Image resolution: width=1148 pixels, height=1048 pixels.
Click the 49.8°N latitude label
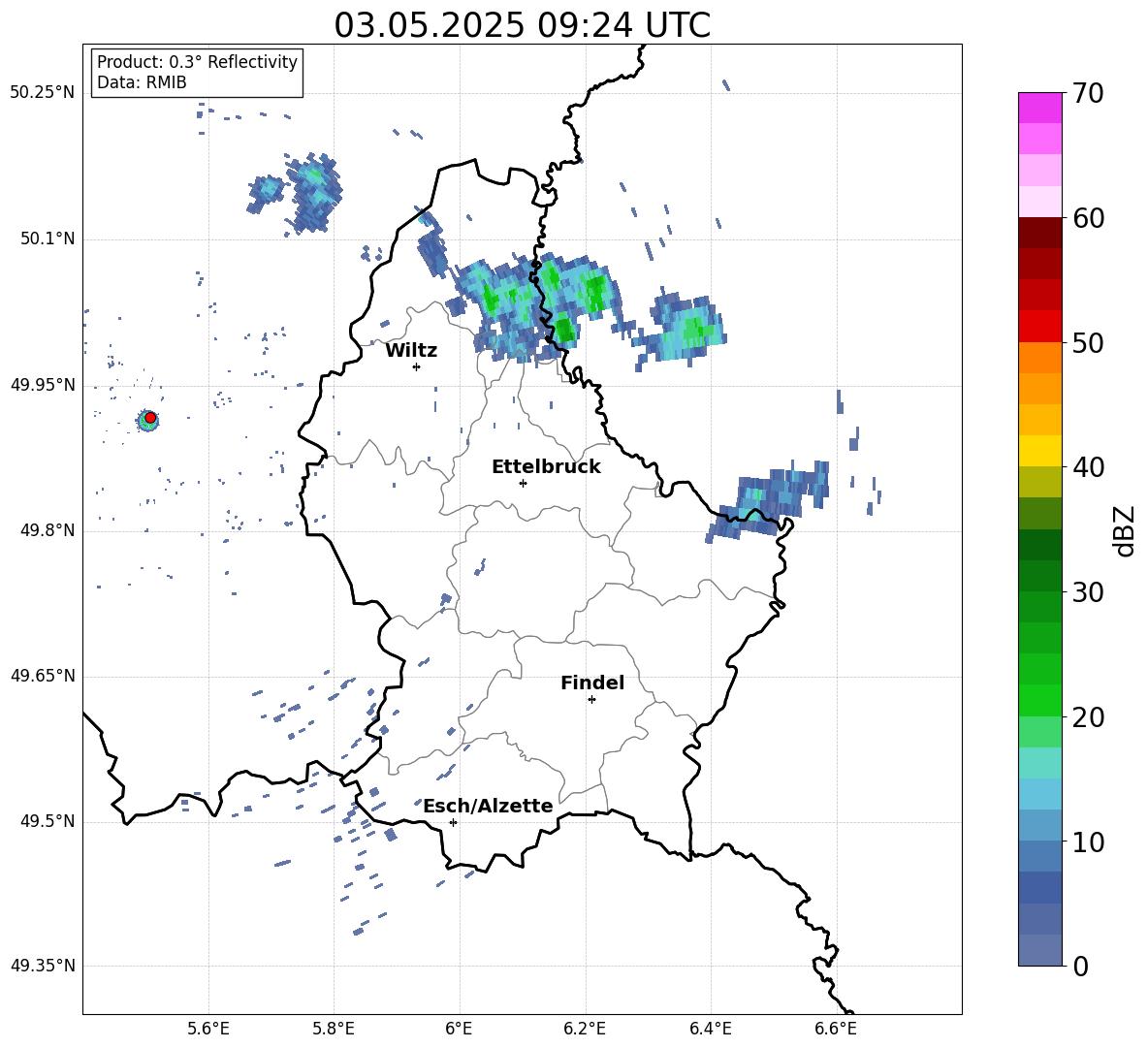click(48, 530)
